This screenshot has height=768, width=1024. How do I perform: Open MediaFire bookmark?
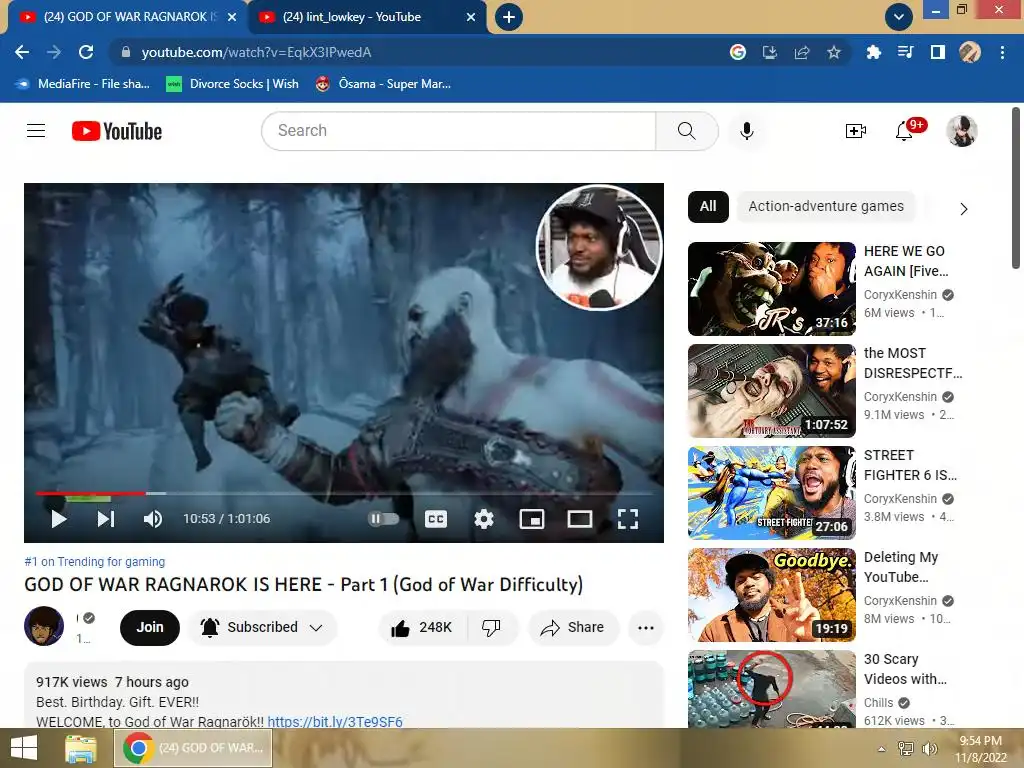(x=83, y=84)
